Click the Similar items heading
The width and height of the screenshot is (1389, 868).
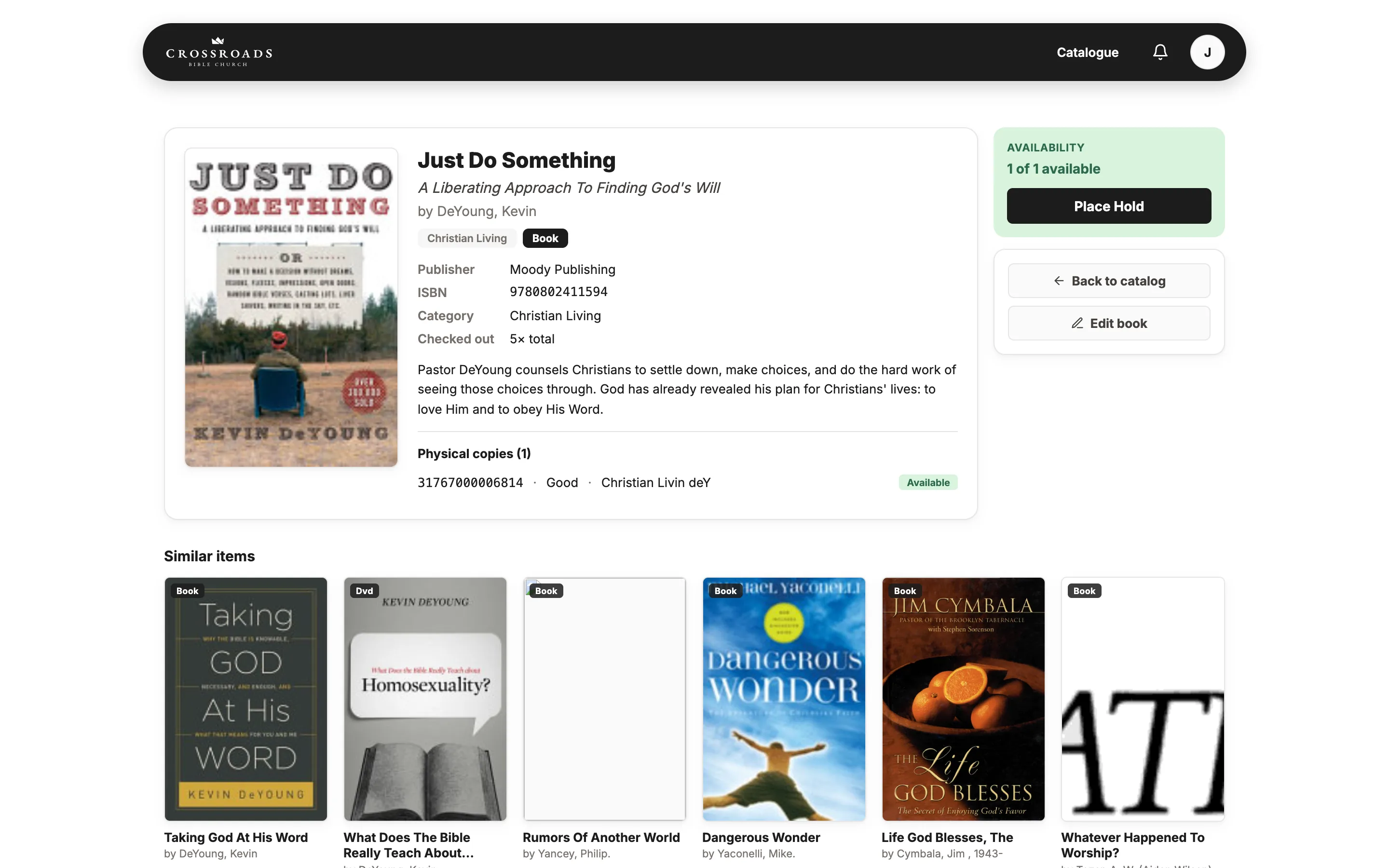(x=209, y=556)
